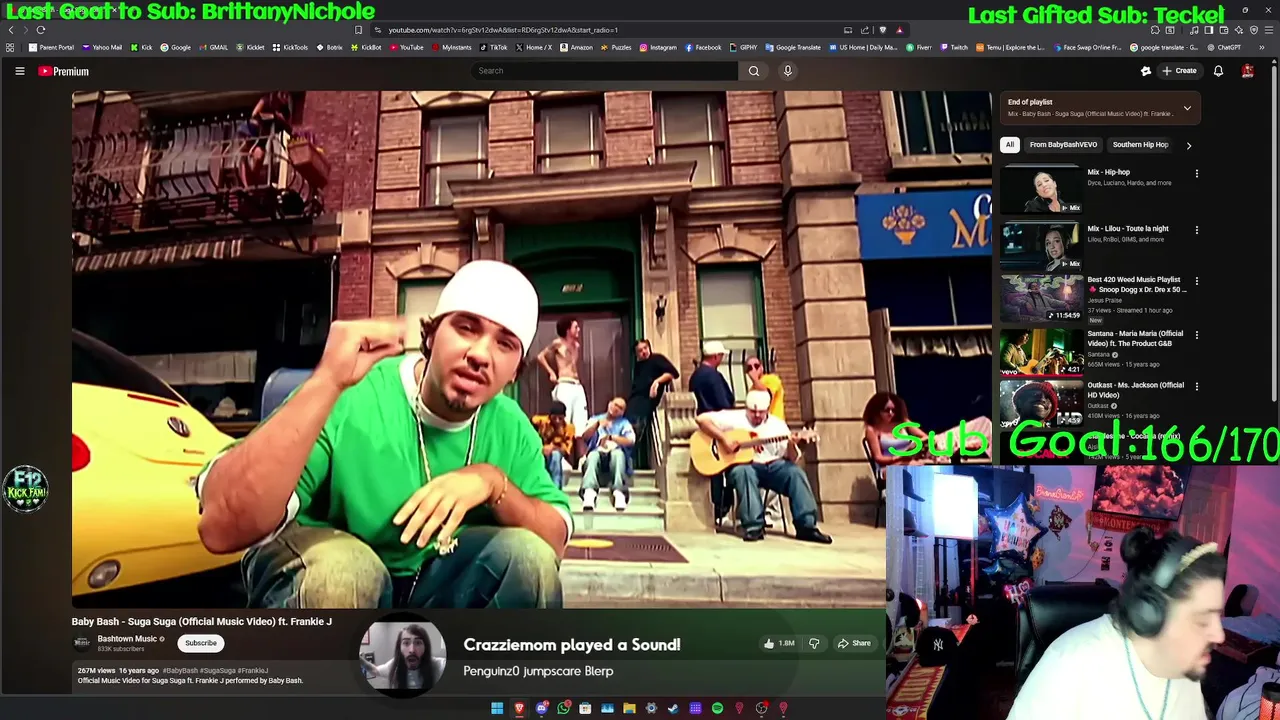
Task: Subscribe to Bashtown Music
Action: coord(201,643)
